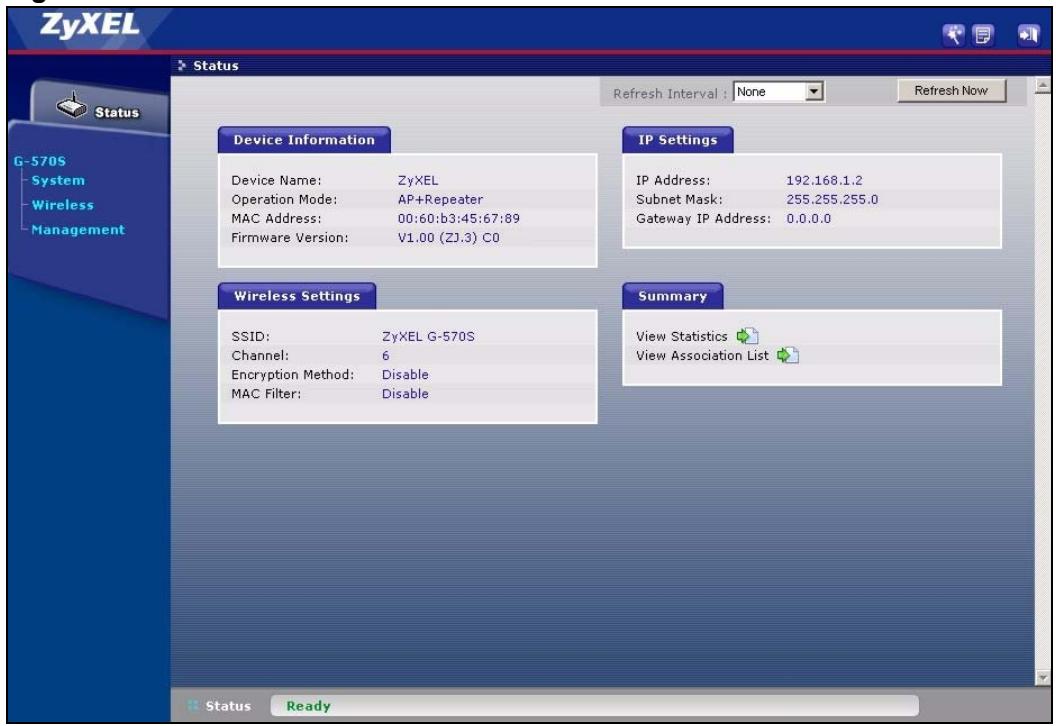The width and height of the screenshot is (1056, 726).
Task: Click the AP+Repeater operation mode value
Action: pyautogui.click(x=440, y=199)
